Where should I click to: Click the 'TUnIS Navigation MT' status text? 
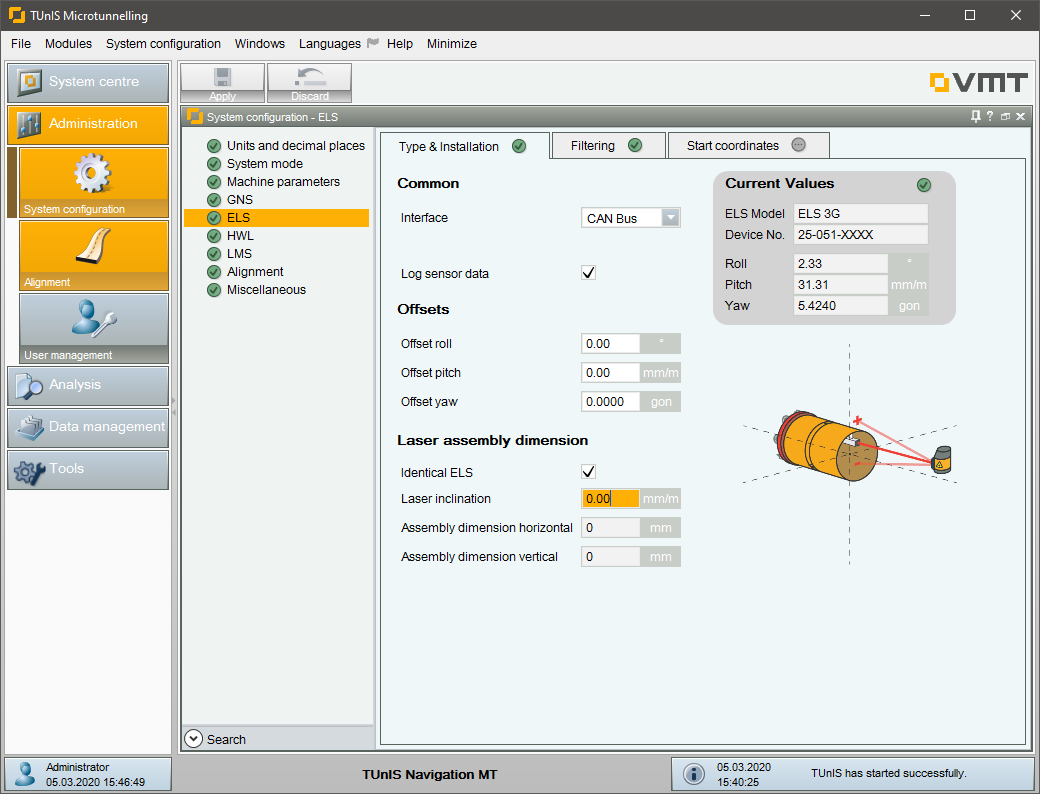(x=429, y=774)
